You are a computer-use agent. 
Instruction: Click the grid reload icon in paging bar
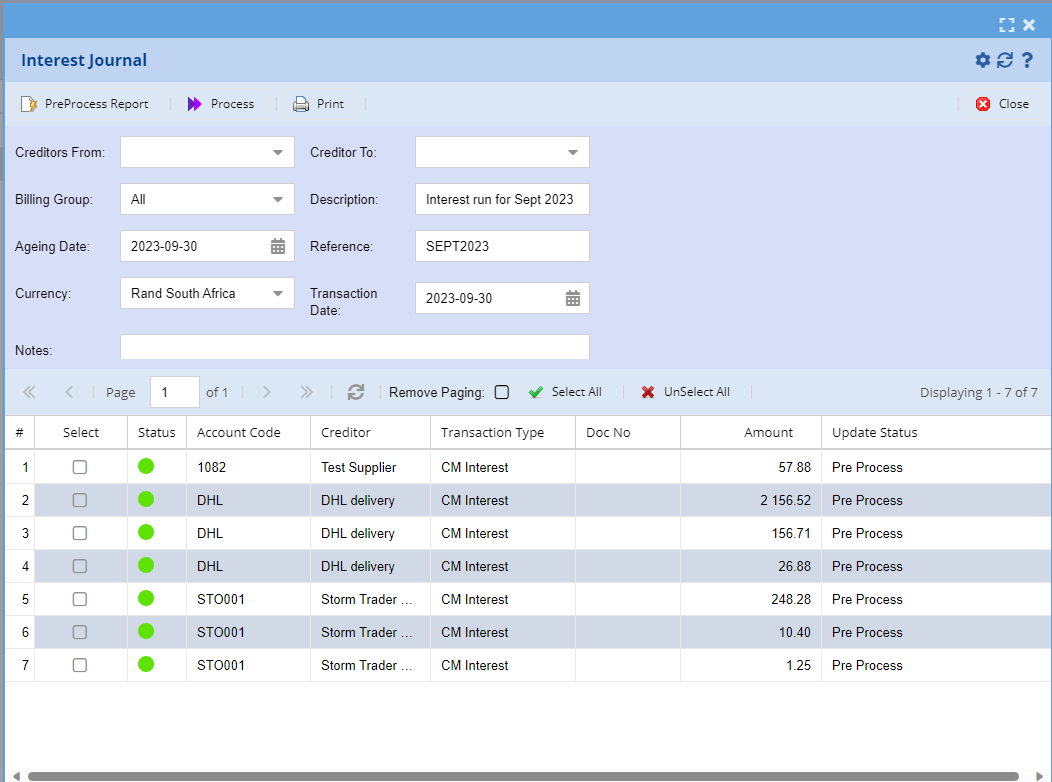click(356, 392)
